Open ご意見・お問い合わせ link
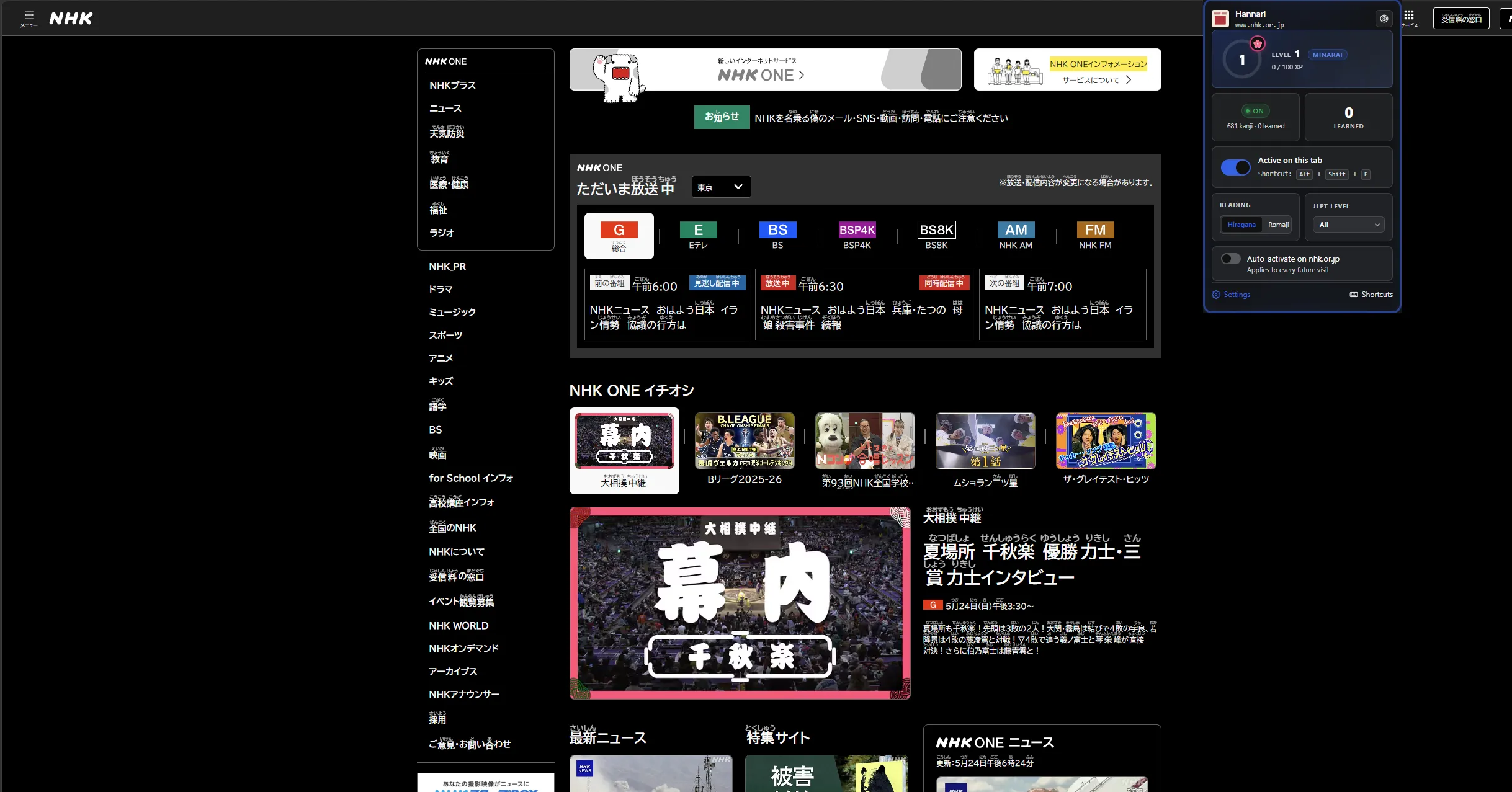The image size is (1512, 792). pyautogui.click(x=470, y=743)
